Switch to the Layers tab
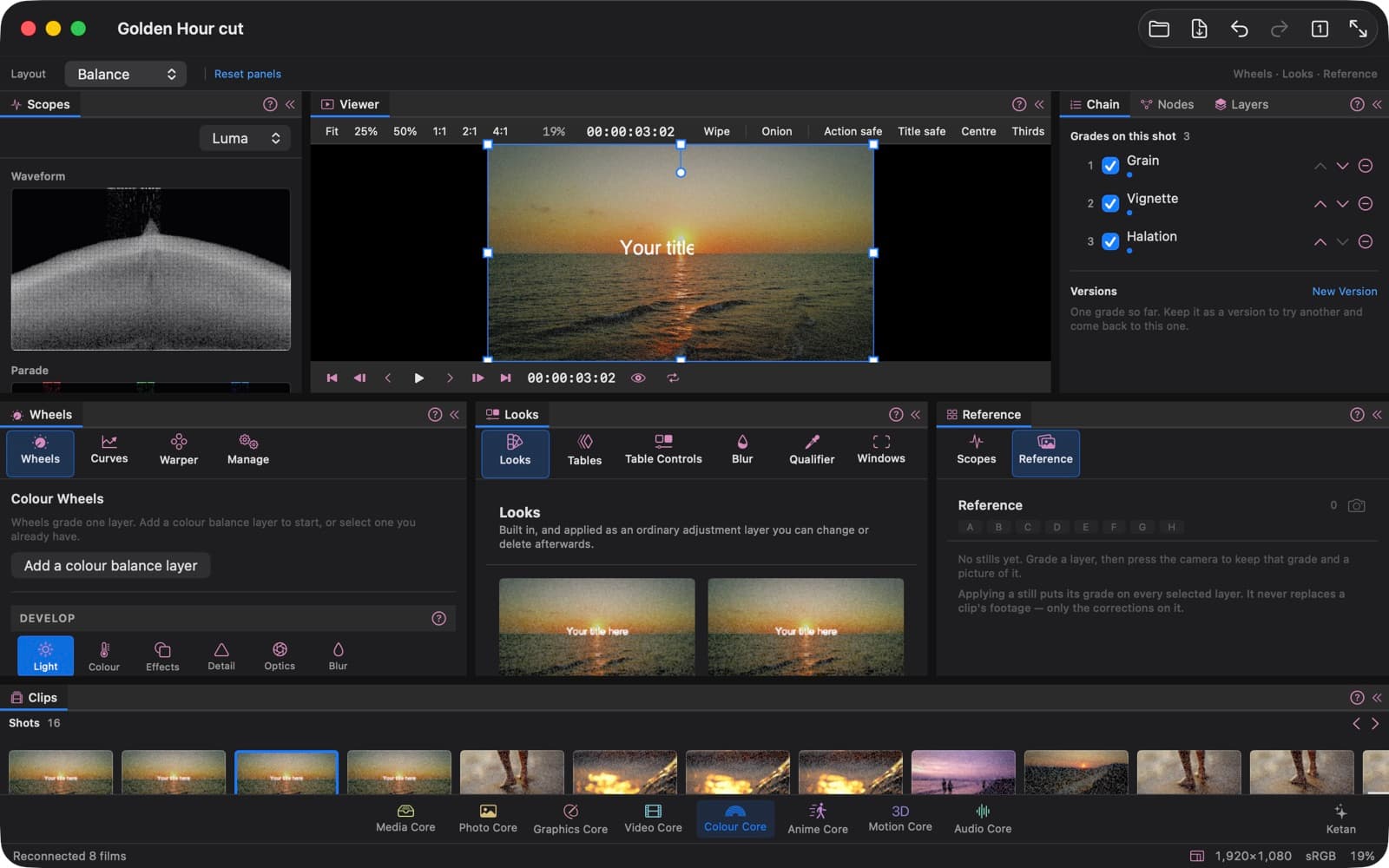This screenshot has width=1389, height=868. 1241,104
